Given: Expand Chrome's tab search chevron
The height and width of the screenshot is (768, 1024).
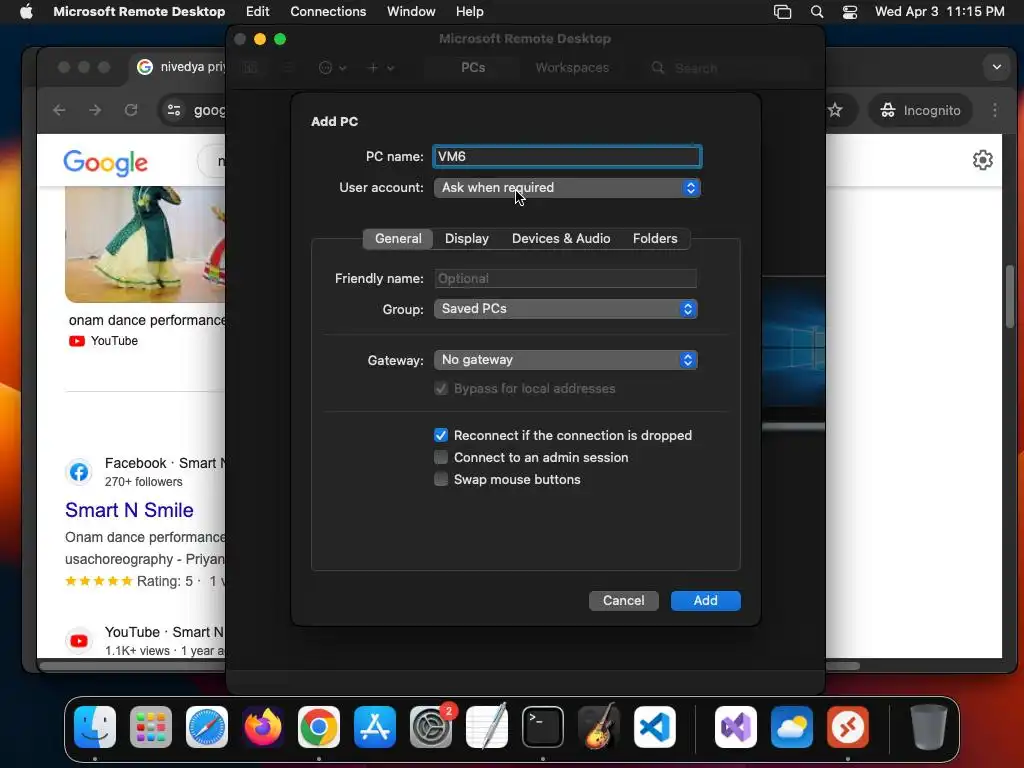Looking at the screenshot, I should (997, 67).
